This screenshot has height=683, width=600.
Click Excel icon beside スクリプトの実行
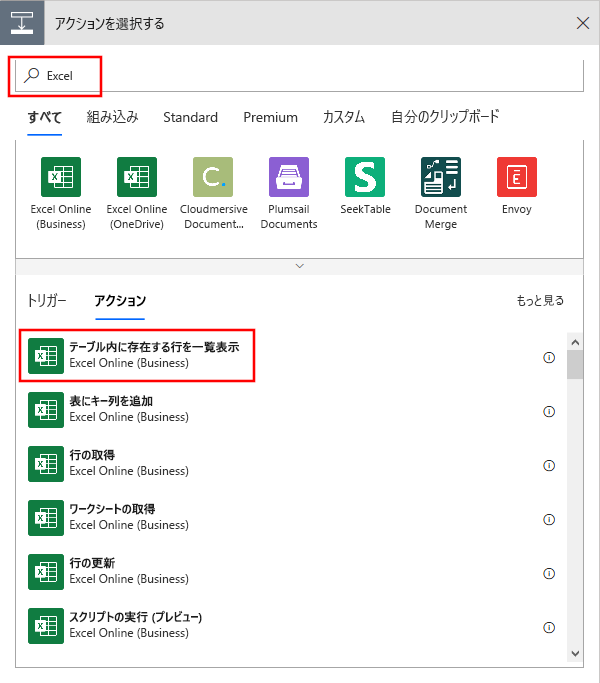pyautogui.click(x=46, y=626)
